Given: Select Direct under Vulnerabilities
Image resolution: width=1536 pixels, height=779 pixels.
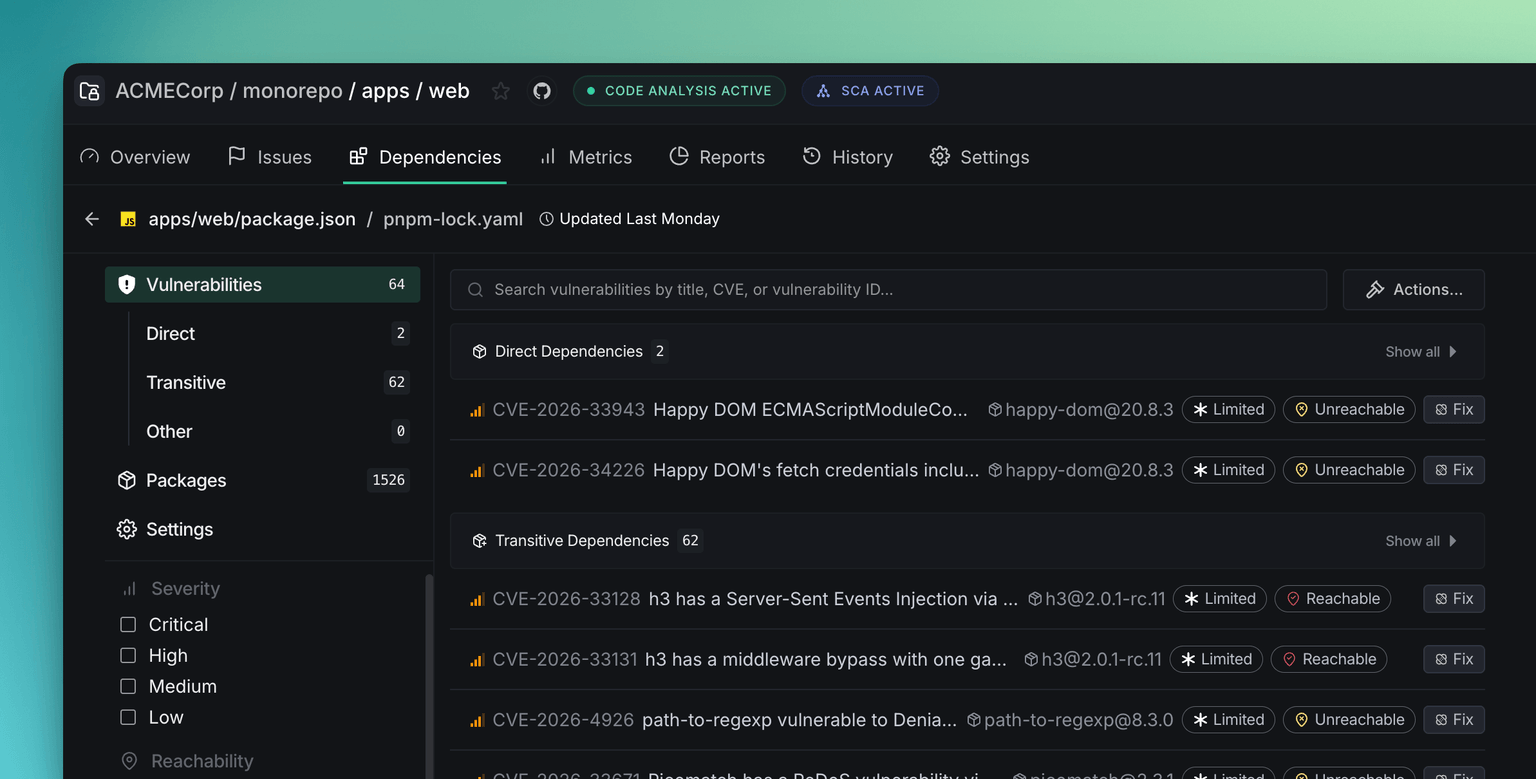Looking at the screenshot, I should tap(276, 334).
